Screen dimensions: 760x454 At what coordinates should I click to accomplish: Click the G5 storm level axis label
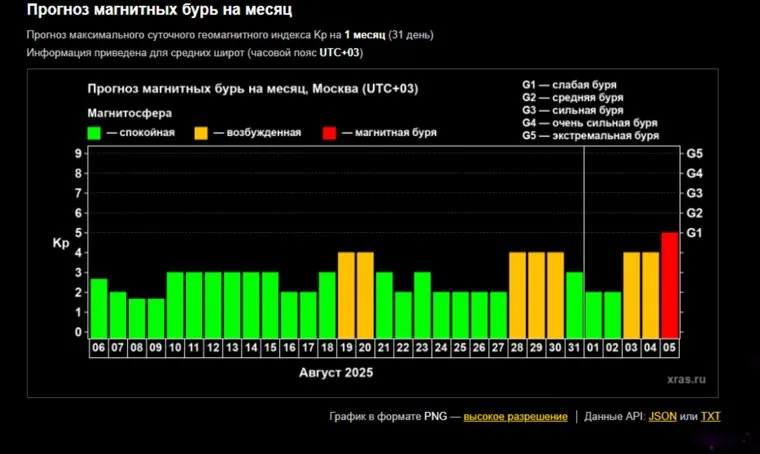coord(695,153)
